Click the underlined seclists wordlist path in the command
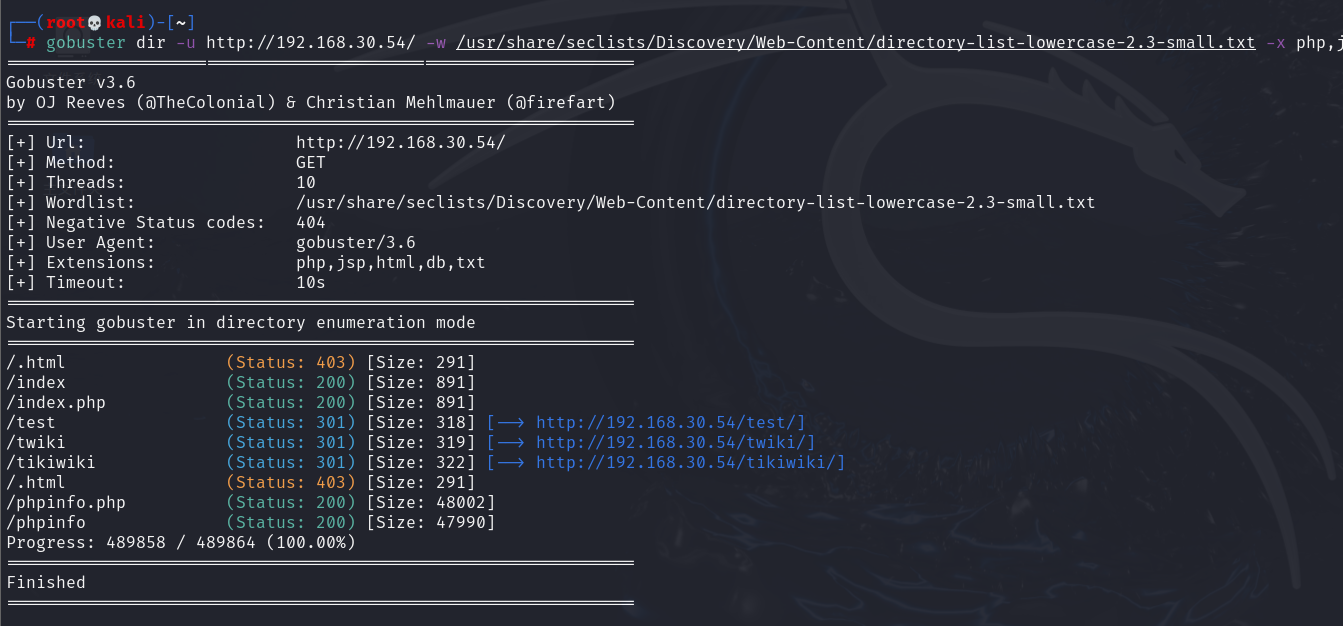 click(855, 42)
